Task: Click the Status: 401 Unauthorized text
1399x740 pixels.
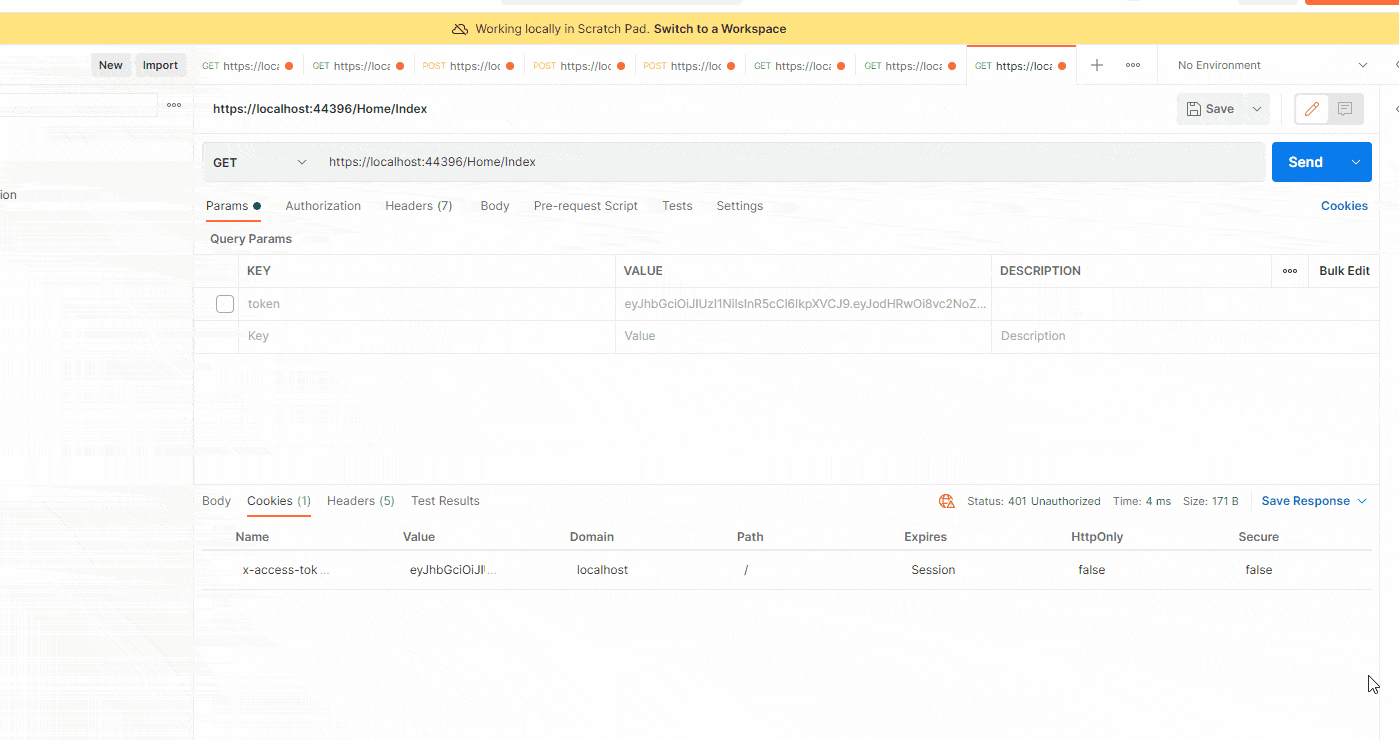Action: 1034,501
